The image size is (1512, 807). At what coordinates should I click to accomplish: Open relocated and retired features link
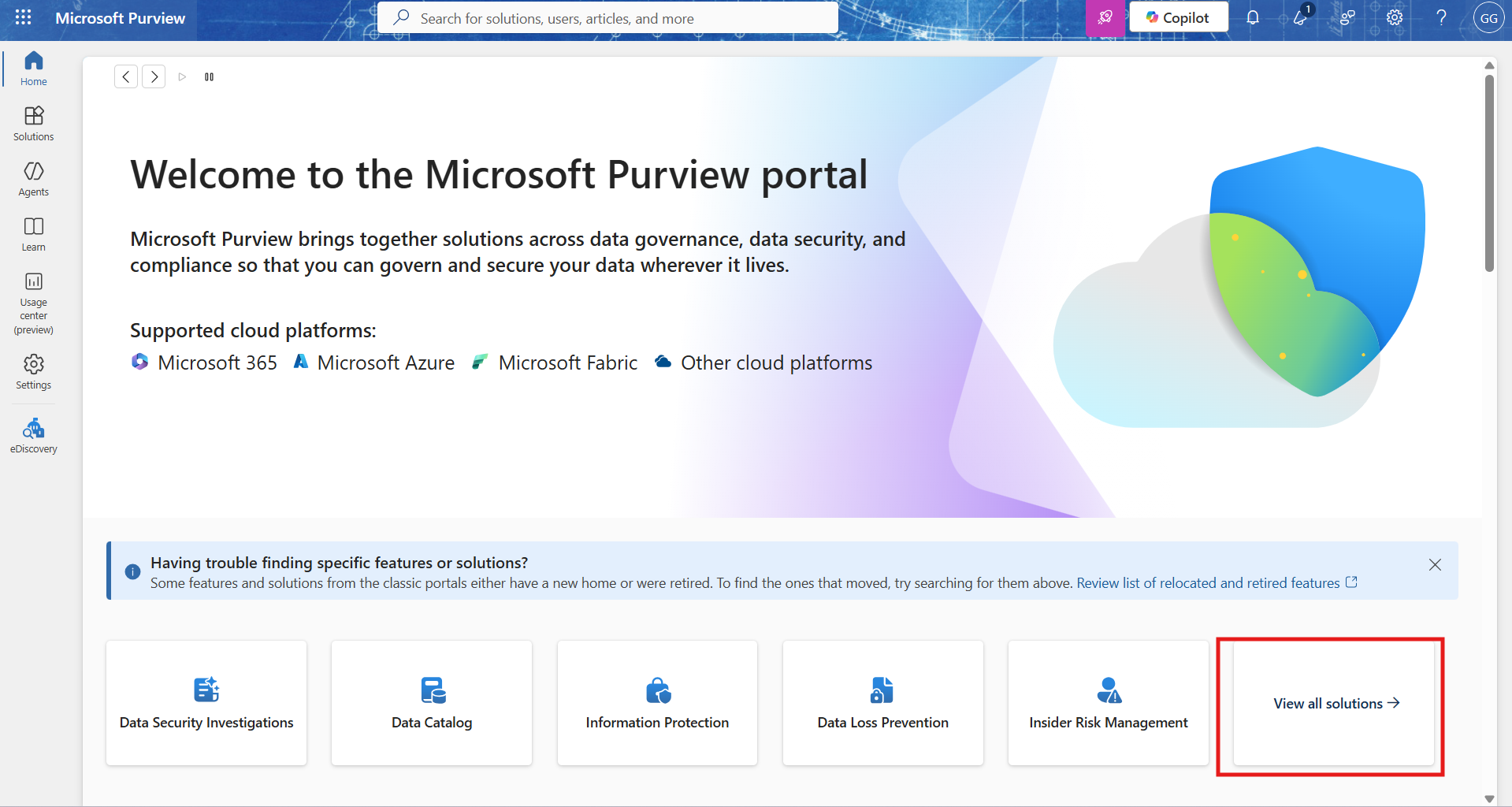point(1217,582)
